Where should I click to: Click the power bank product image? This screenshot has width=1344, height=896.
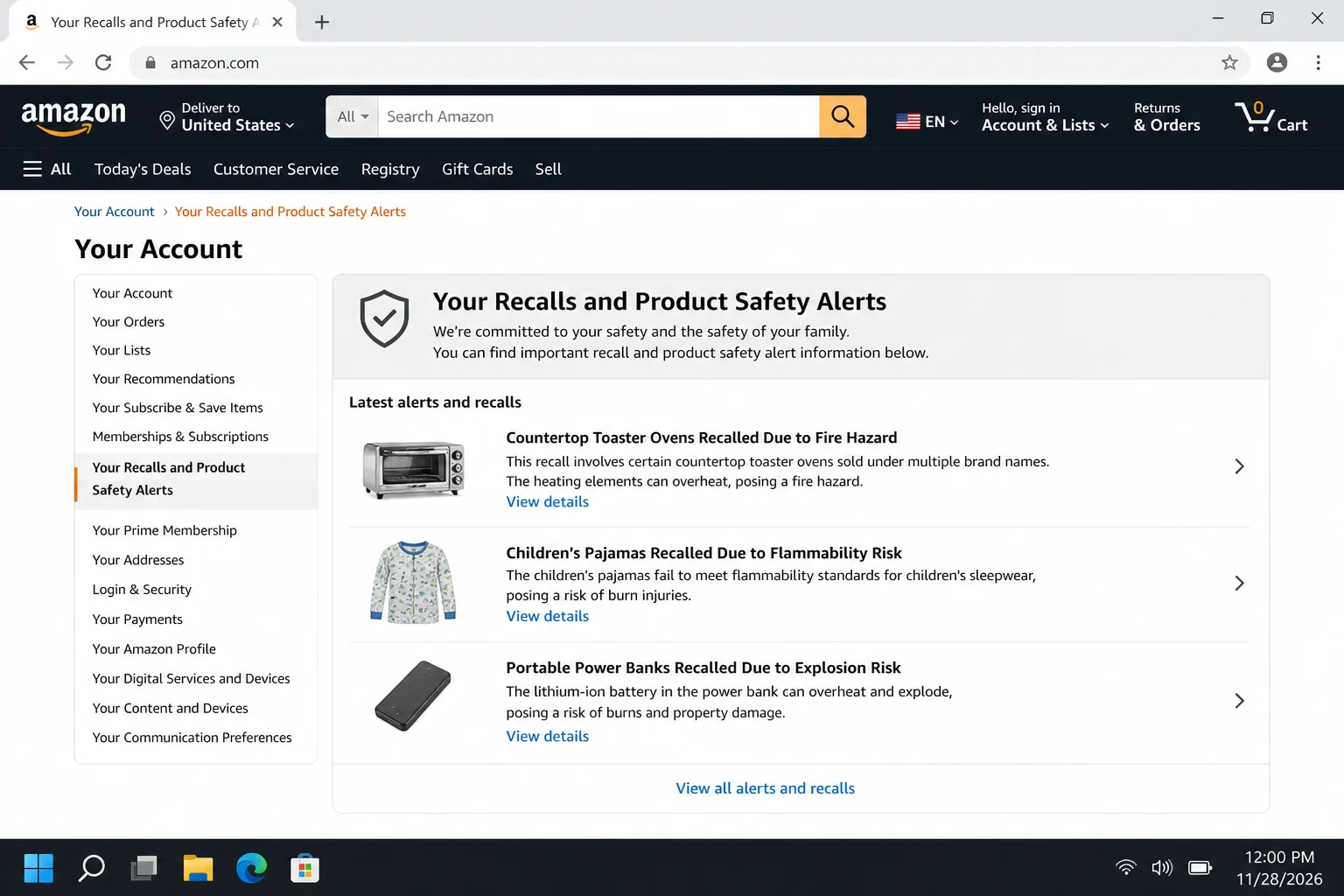(x=413, y=696)
